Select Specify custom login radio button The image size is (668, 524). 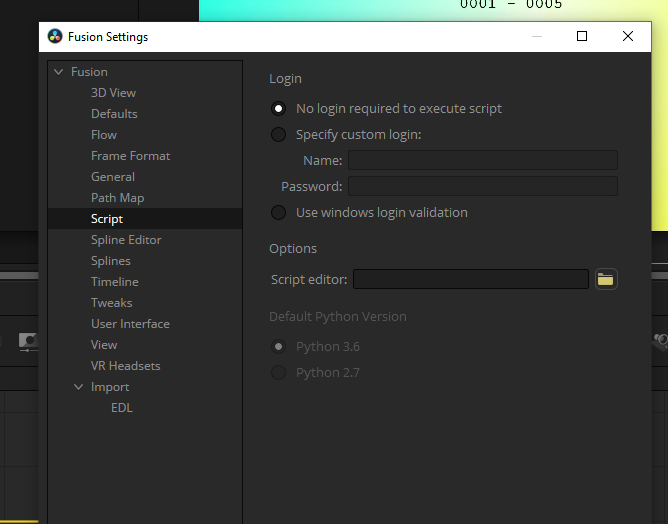point(279,135)
